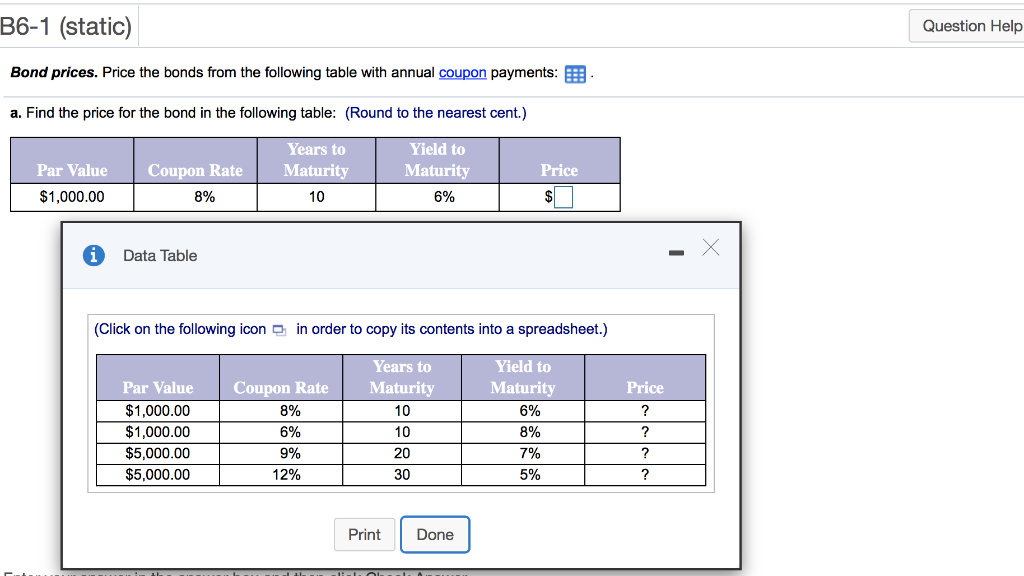Select the Par Value header in the data table
The image size is (1024, 576).
tap(157, 388)
